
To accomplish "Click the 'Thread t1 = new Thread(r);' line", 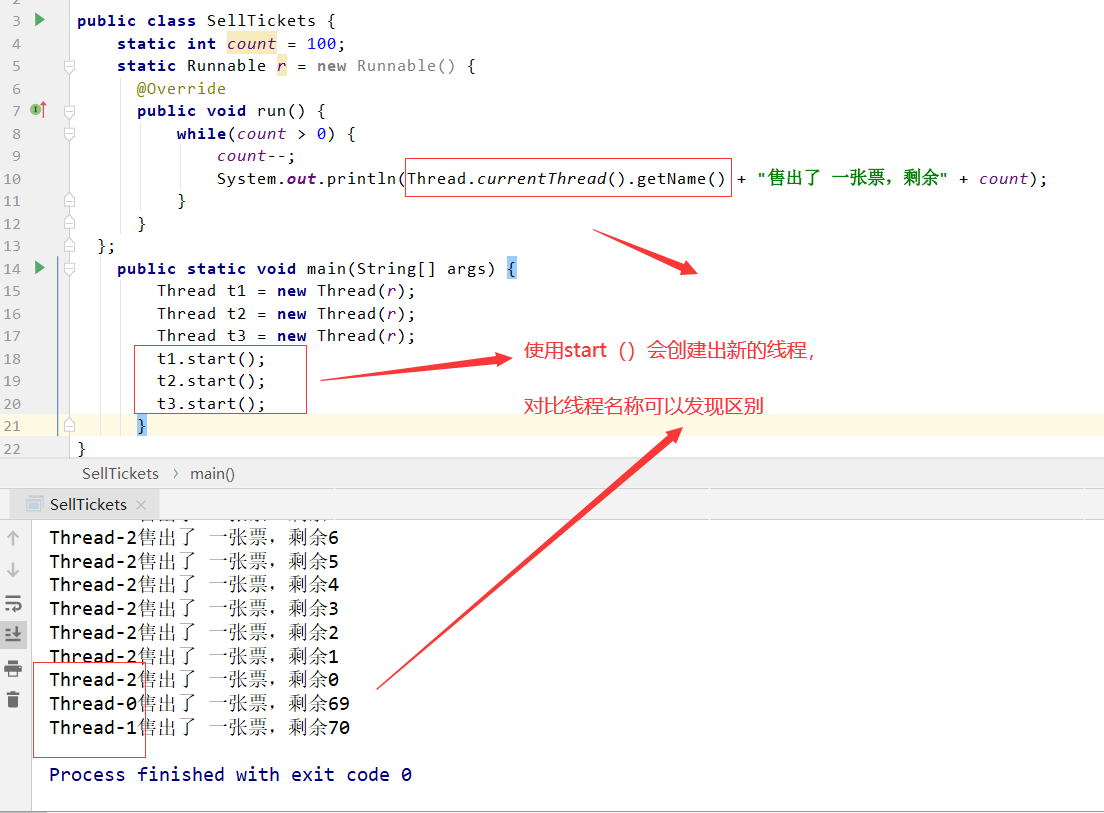I will [286, 291].
